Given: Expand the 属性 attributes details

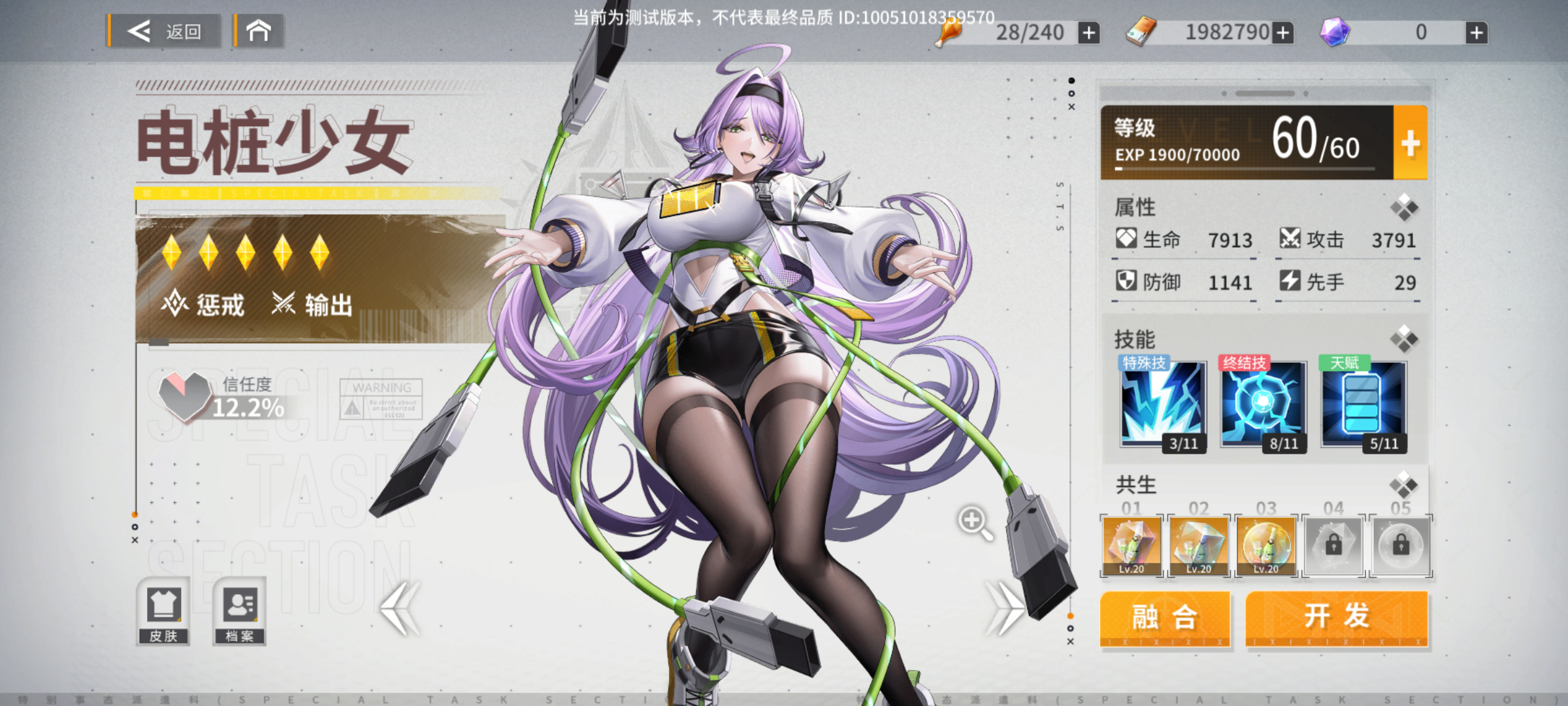Looking at the screenshot, I should click(x=1403, y=209).
